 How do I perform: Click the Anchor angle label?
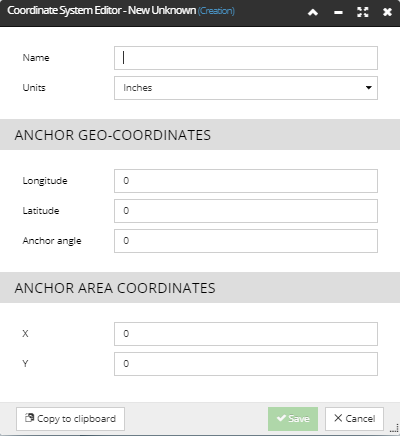(52, 241)
